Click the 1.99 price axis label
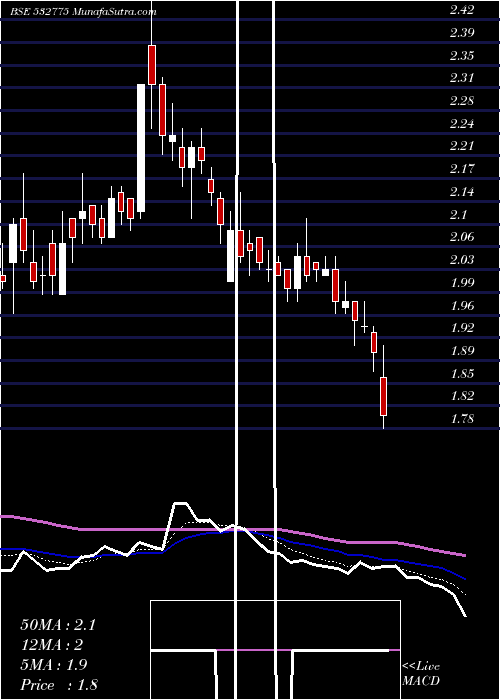The width and height of the screenshot is (500, 700). [462, 283]
